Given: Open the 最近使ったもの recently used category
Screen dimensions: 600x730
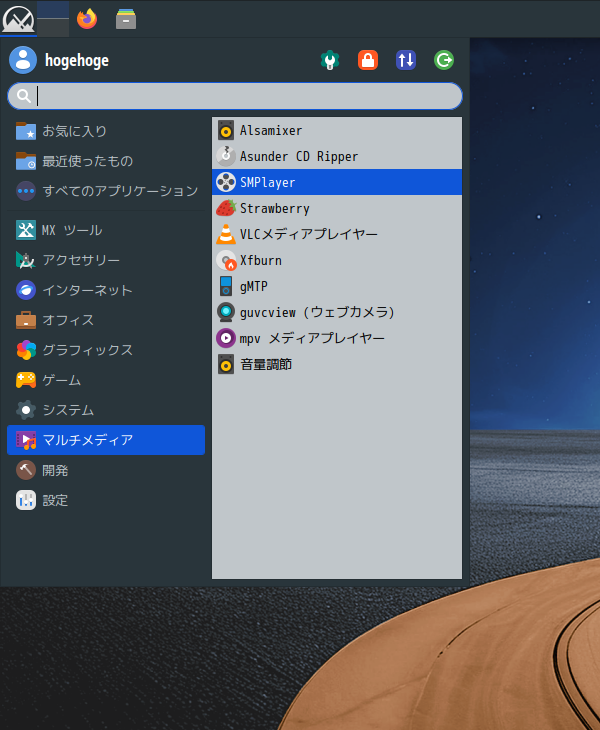Looking at the screenshot, I should coord(106,161).
